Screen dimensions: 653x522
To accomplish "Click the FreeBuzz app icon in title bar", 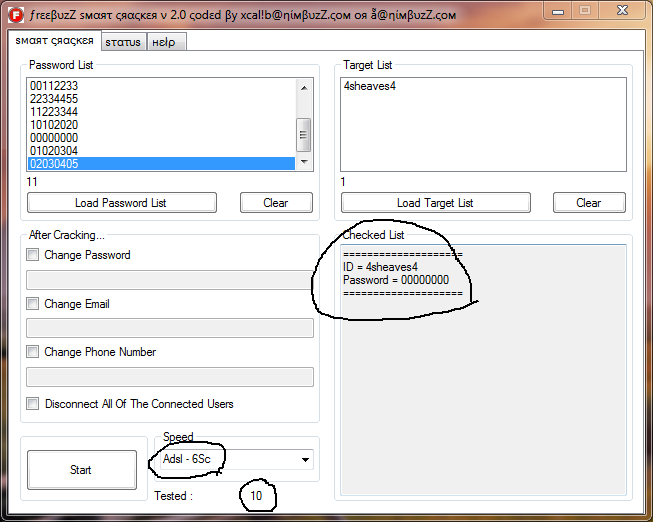I will 16,15.
